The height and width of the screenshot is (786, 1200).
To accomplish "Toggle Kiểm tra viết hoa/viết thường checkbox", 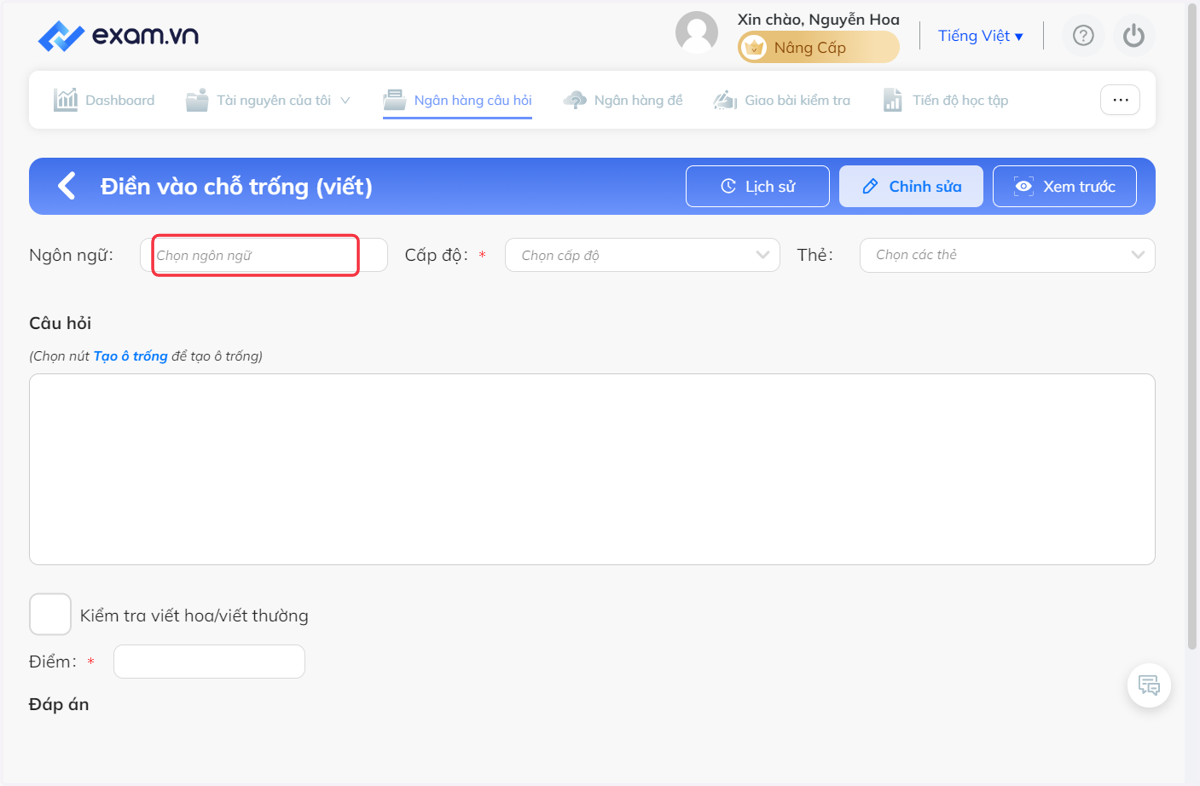I will coord(50,614).
